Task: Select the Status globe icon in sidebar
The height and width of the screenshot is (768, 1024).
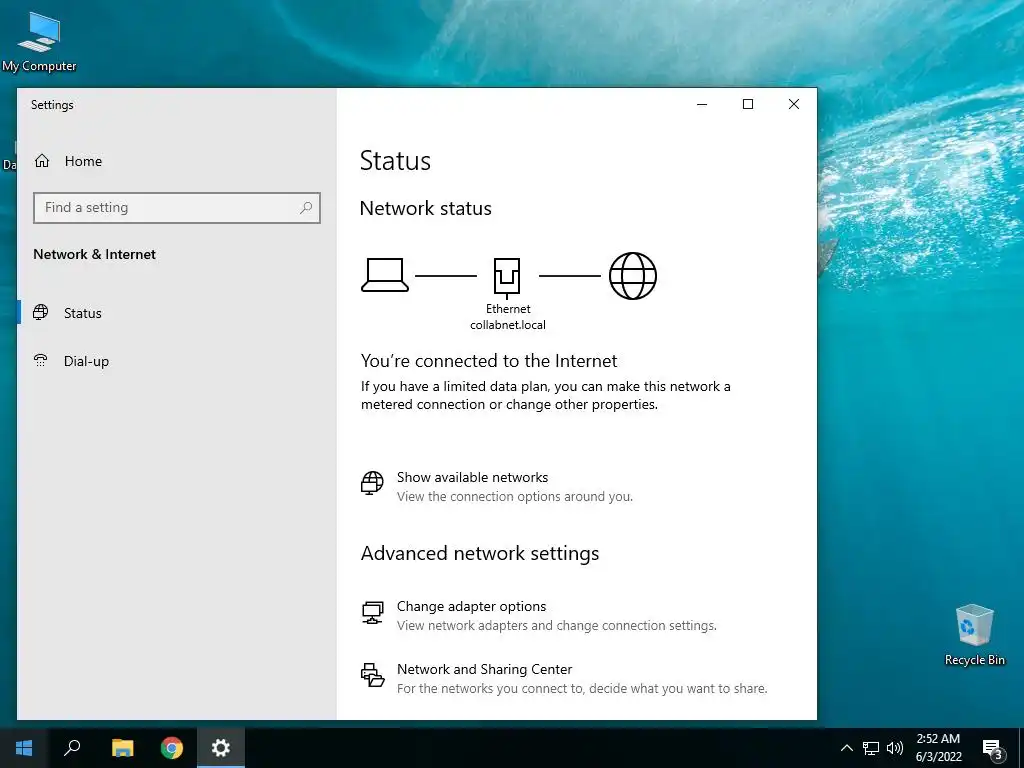Action: [40, 312]
